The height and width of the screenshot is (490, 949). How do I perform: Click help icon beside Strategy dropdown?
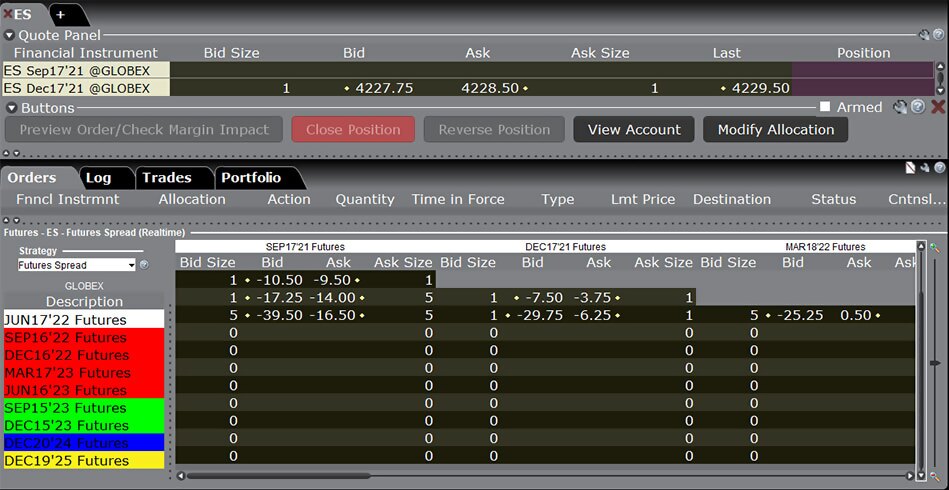click(x=144, y=265)
